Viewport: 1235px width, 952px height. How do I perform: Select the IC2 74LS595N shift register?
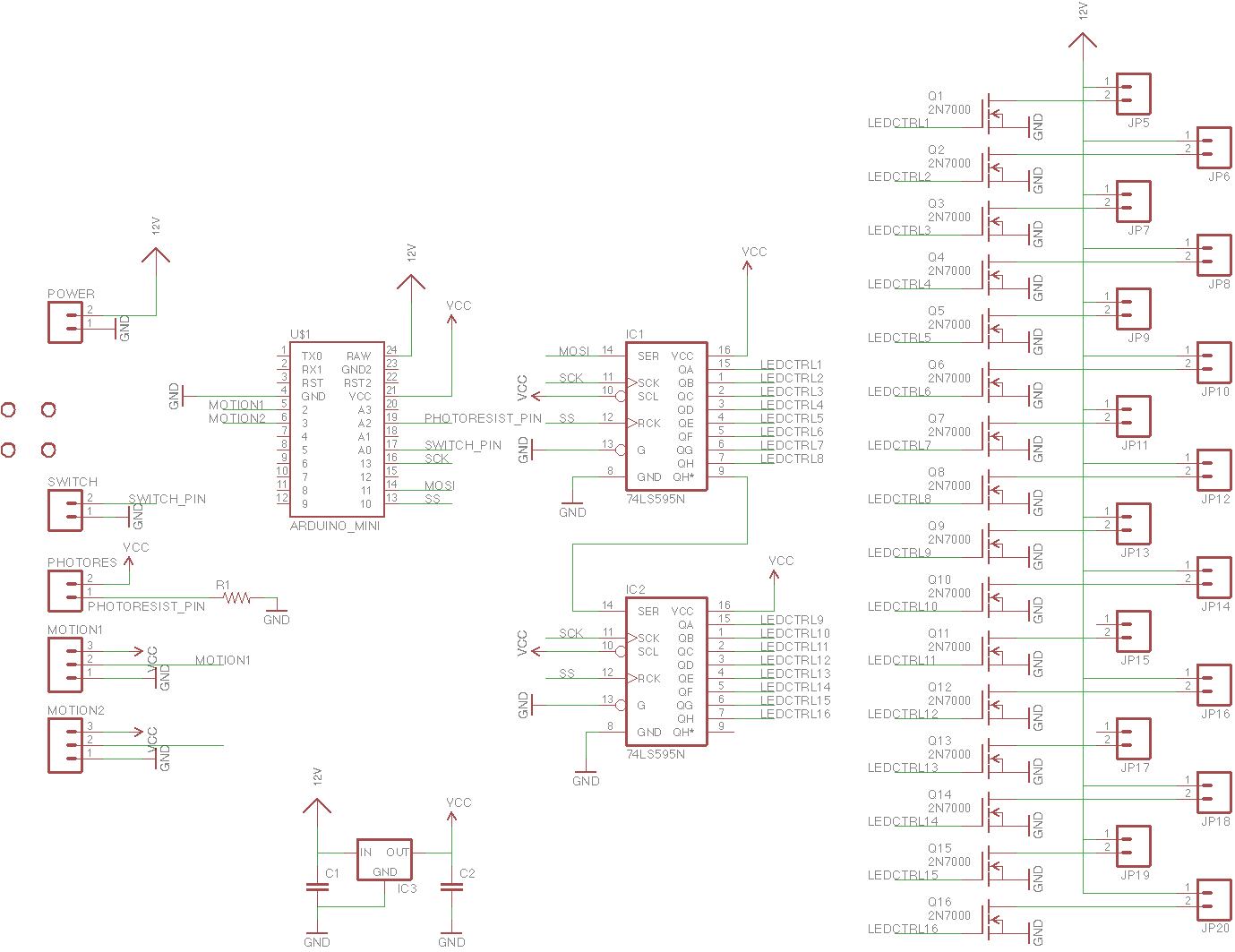pos(666,672)
